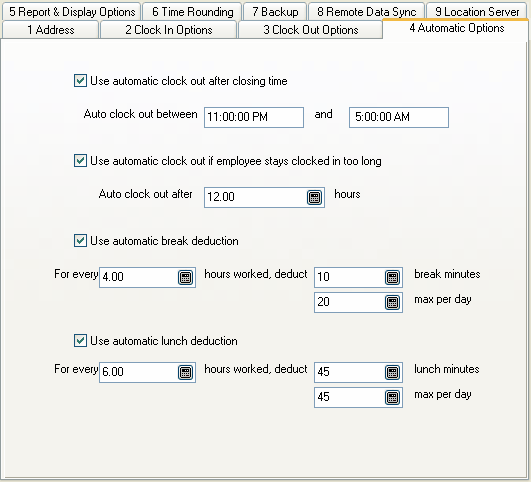Image resolution: width=531 pixels, height=482 pixels.
Task: Open the 9 Location Server tab
Action: coord(477,12)
